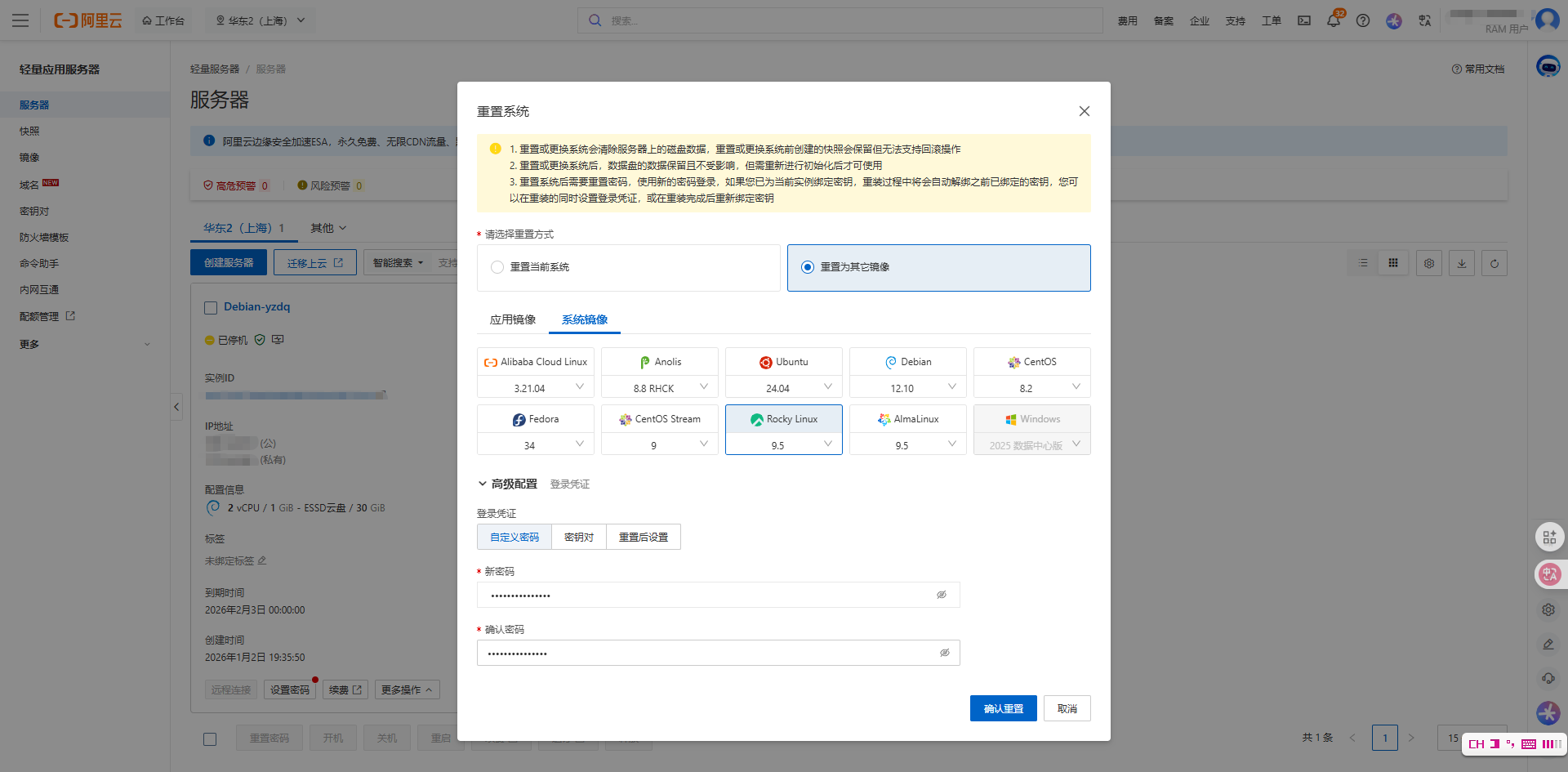Open the floating settings gear icon
Screen dimensions: 1568x772
pos(1548,610)
